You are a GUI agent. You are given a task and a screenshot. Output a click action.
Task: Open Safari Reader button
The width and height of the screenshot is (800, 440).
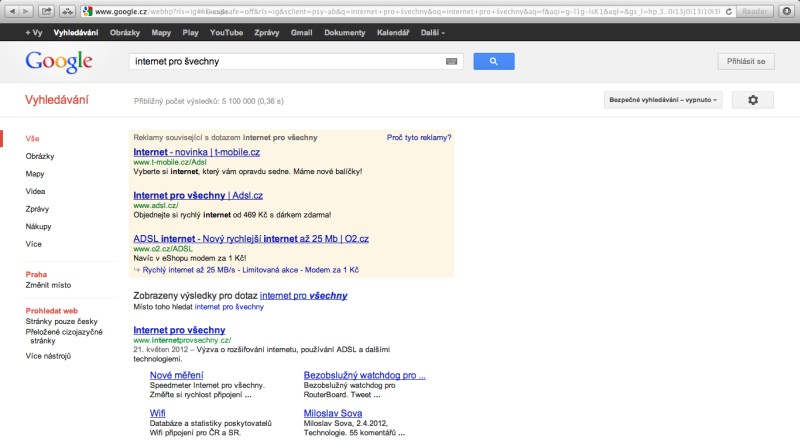click(x=754, y=11)
